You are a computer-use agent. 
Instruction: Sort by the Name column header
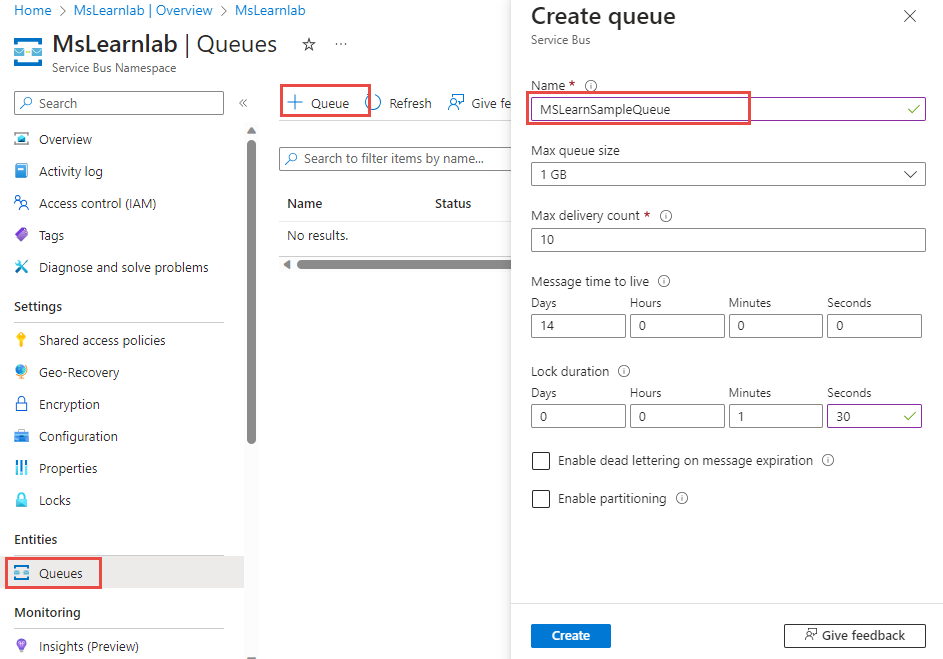coord(304,203)
